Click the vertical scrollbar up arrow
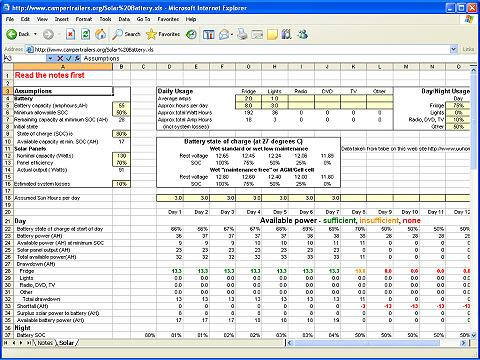The height and width of the screenshot is (360, 480). pyautogui.click(x=473, y=70)
